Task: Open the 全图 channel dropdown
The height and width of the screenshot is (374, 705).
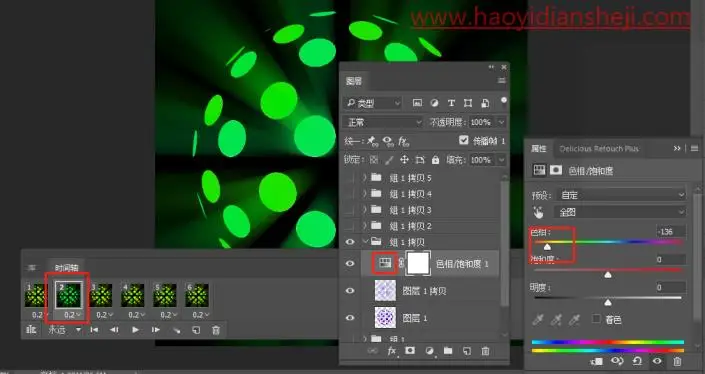Action: [621, 212]
